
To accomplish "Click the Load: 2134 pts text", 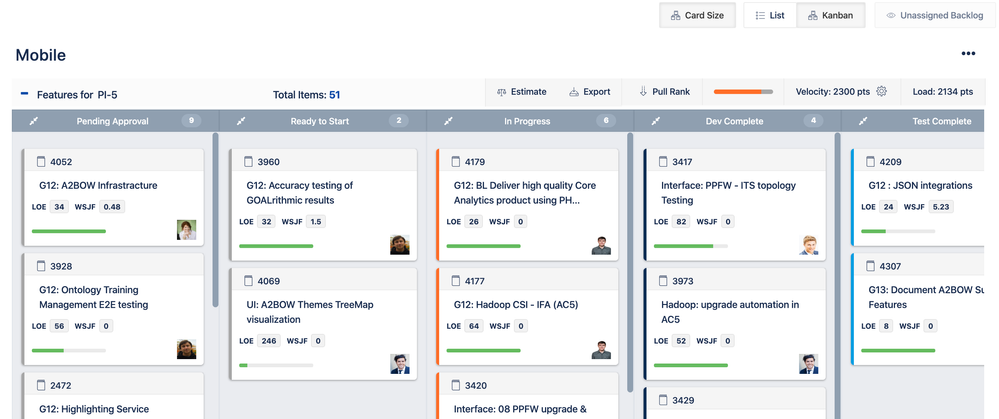I will 943,92.
